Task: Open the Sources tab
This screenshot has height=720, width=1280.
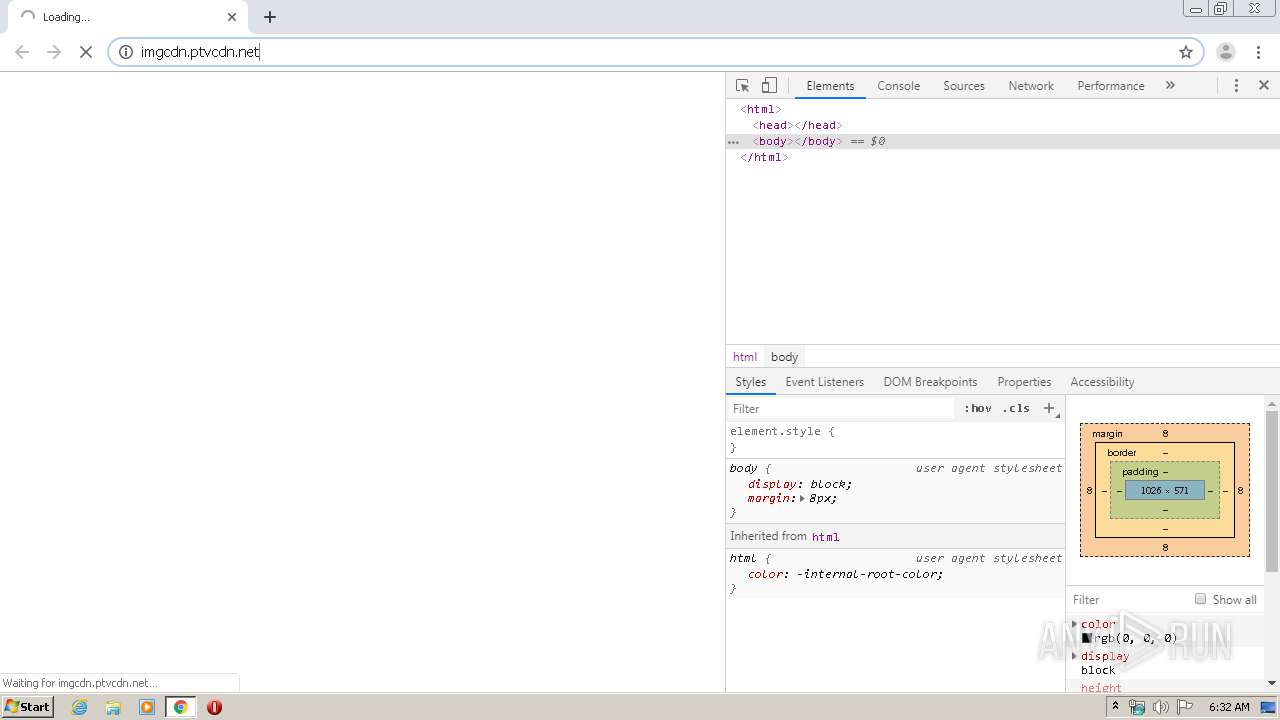Action: pyautogui.click(x=964, y=86)
